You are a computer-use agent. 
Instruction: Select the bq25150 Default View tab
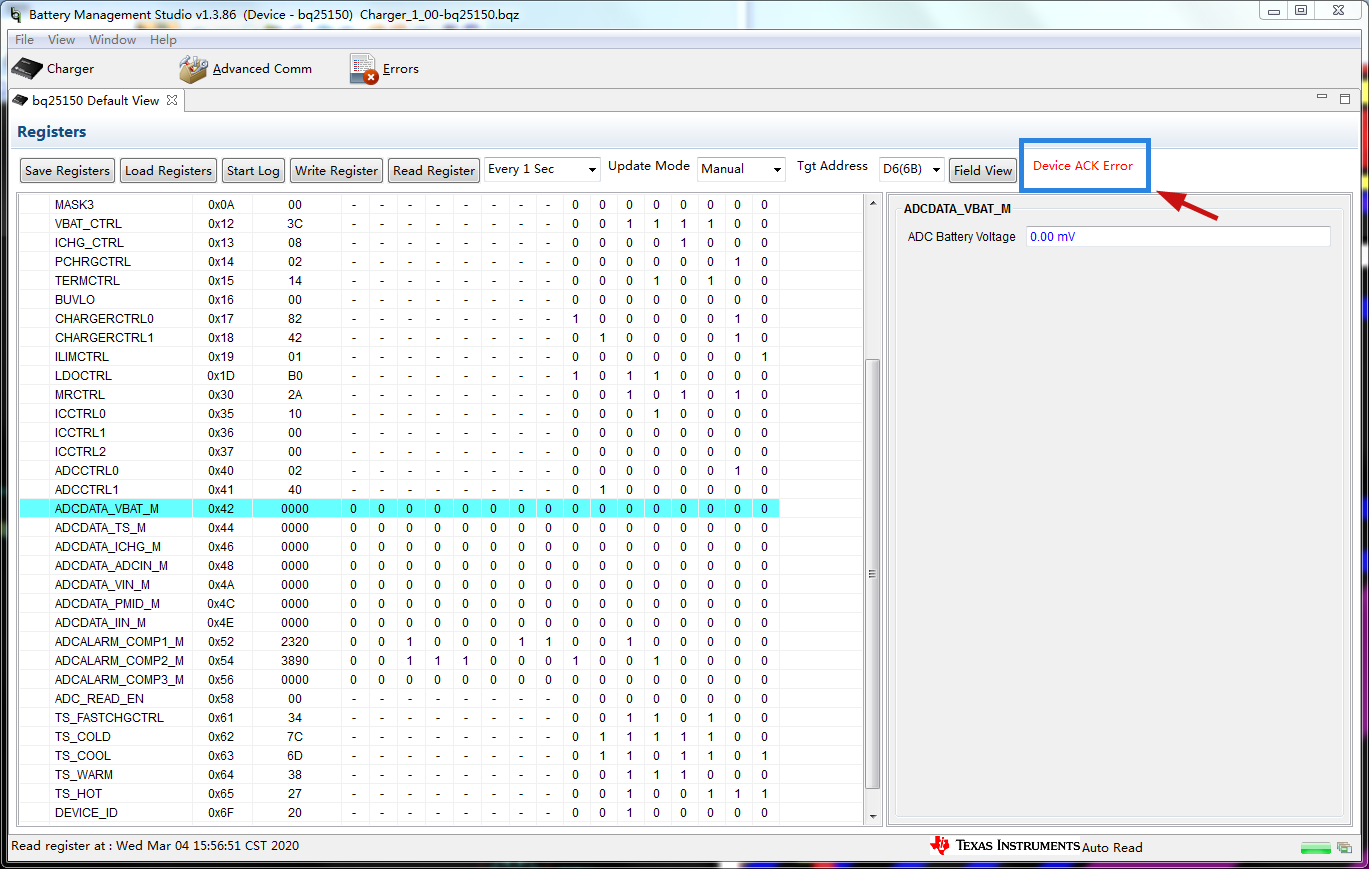click(95, 100)
